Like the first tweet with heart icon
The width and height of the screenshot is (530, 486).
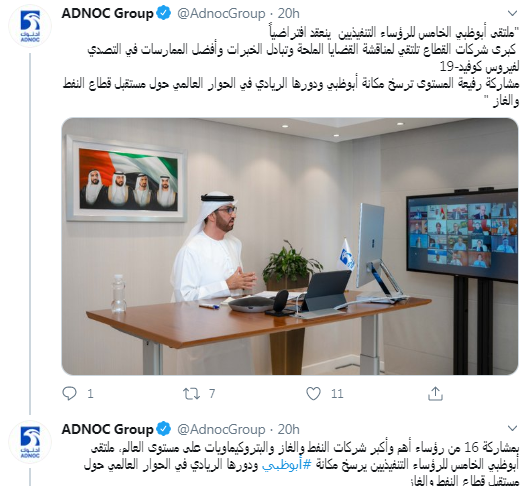[313, 394]
